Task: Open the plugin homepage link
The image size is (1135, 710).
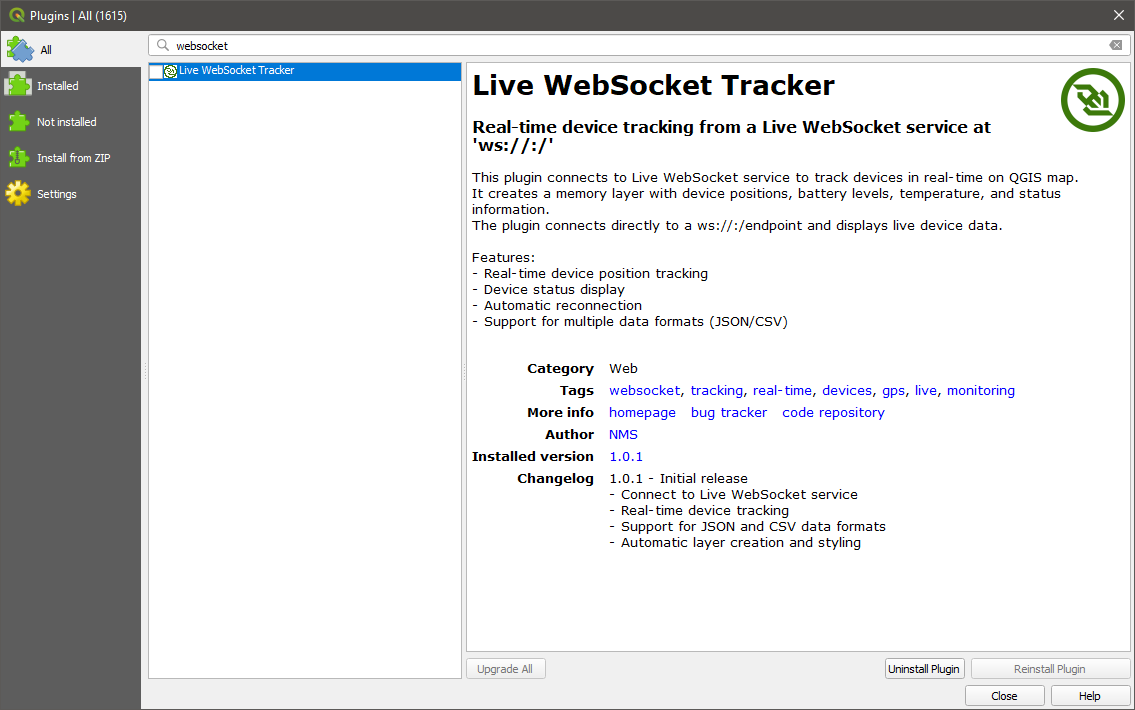Action: pyautogui.click(x=642, y=413)
